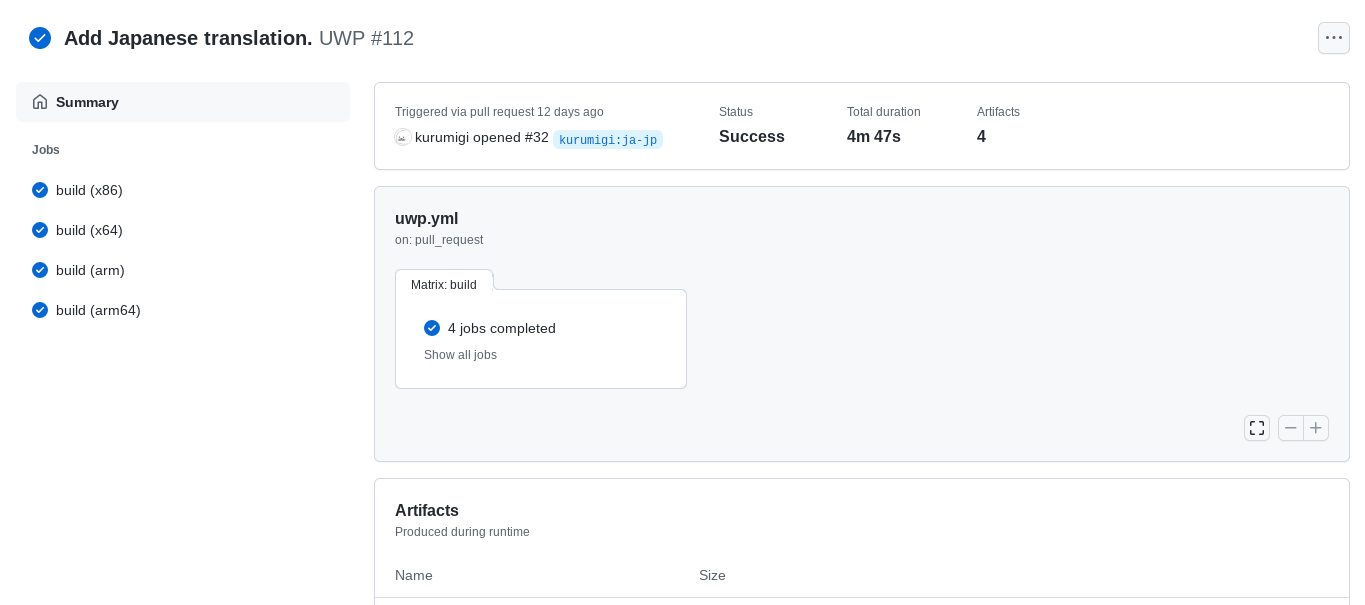Click the success checkmark icon beside the run title
This screenshot has width=1365, height=605.
pyautogui.click(x=40, y=38)
